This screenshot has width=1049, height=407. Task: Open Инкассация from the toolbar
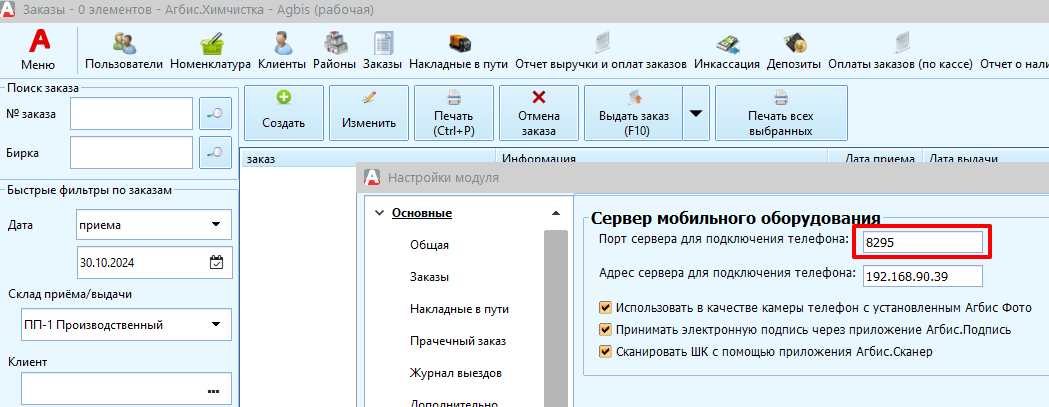click(x=727, y=52)
